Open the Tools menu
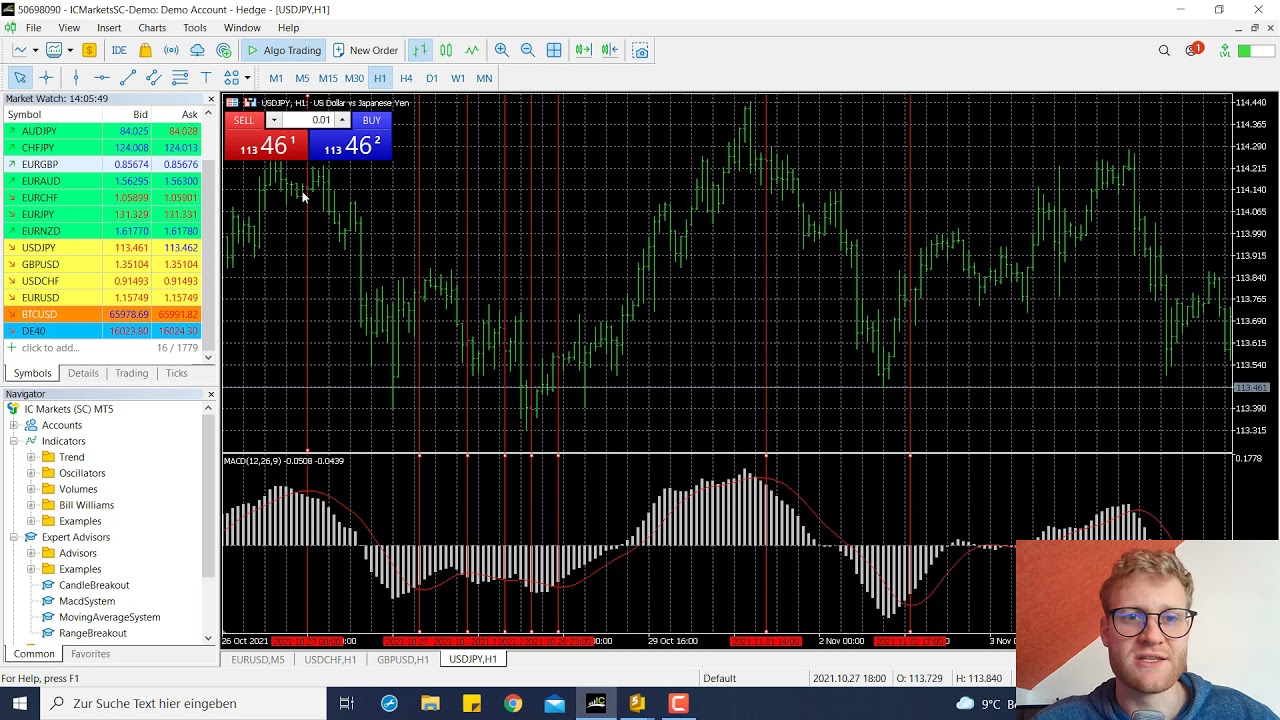The image size is (1280, 720). pyautogui.click(x=195, y=28)
